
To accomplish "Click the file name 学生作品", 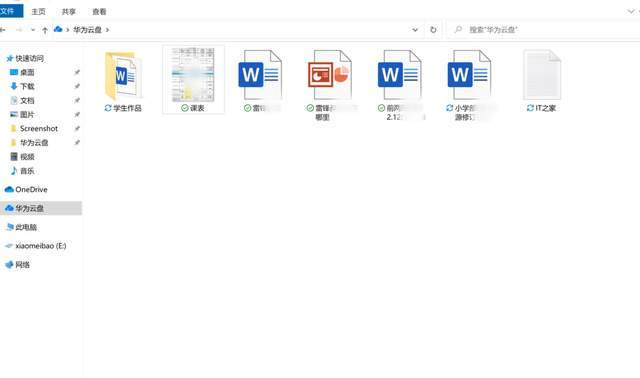I will (x=127, y=108).
